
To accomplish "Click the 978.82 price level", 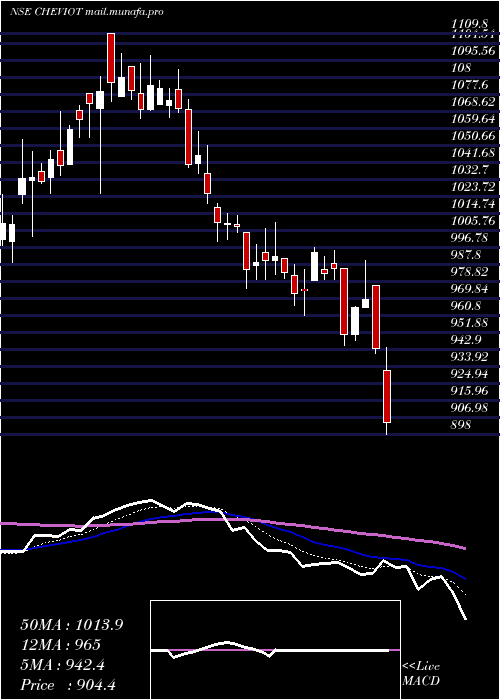I will coord(470,271).
